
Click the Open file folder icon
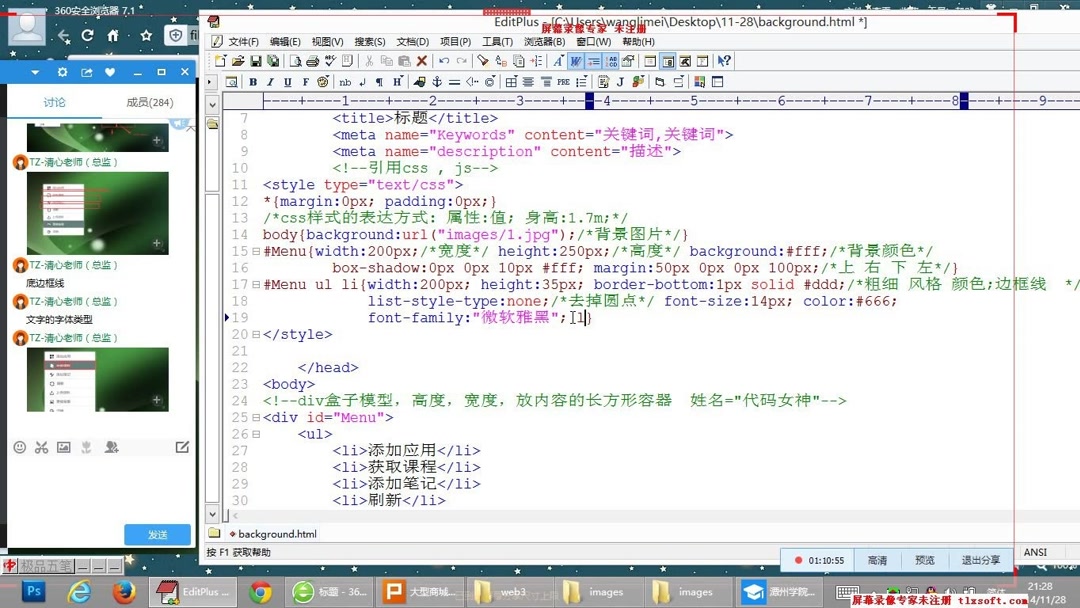click(x=238, y=61)
